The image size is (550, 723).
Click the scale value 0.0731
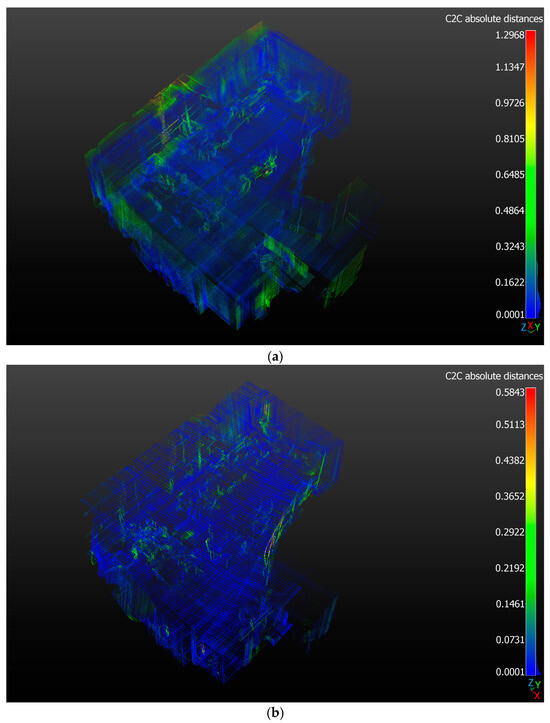point(510,640)
